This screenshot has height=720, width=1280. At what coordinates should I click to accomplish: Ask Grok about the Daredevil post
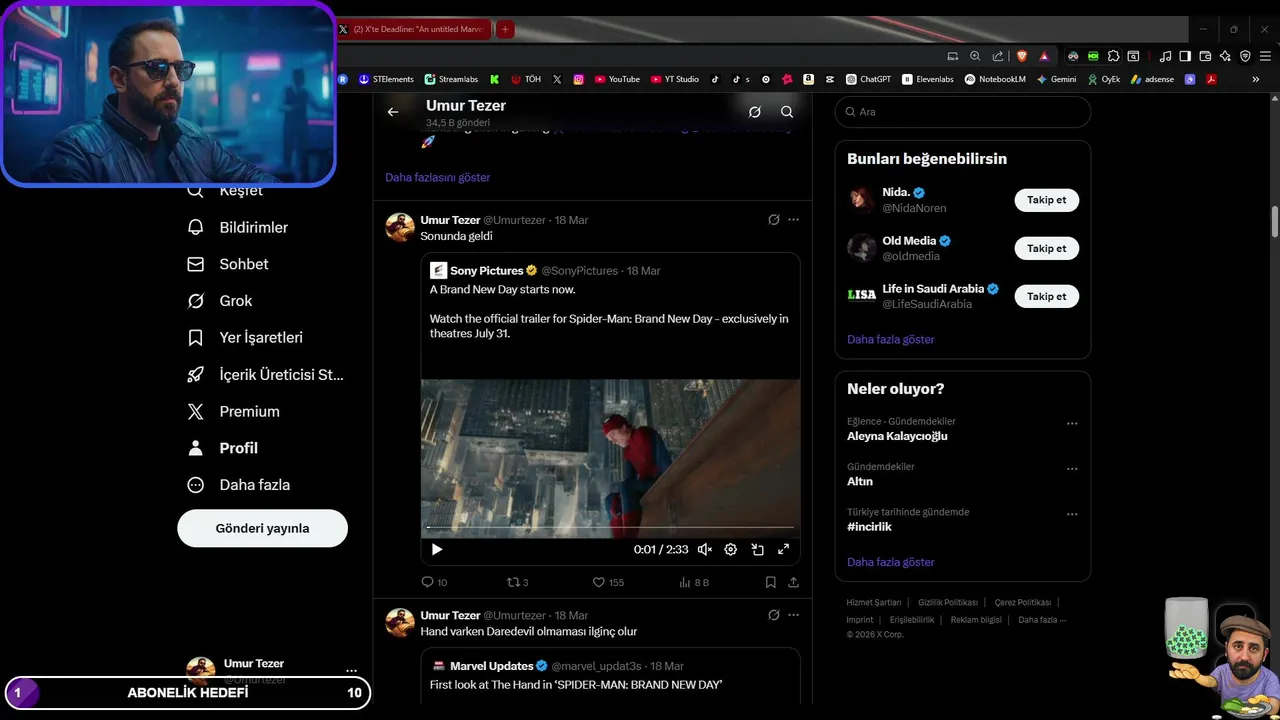tap(773, 615)
